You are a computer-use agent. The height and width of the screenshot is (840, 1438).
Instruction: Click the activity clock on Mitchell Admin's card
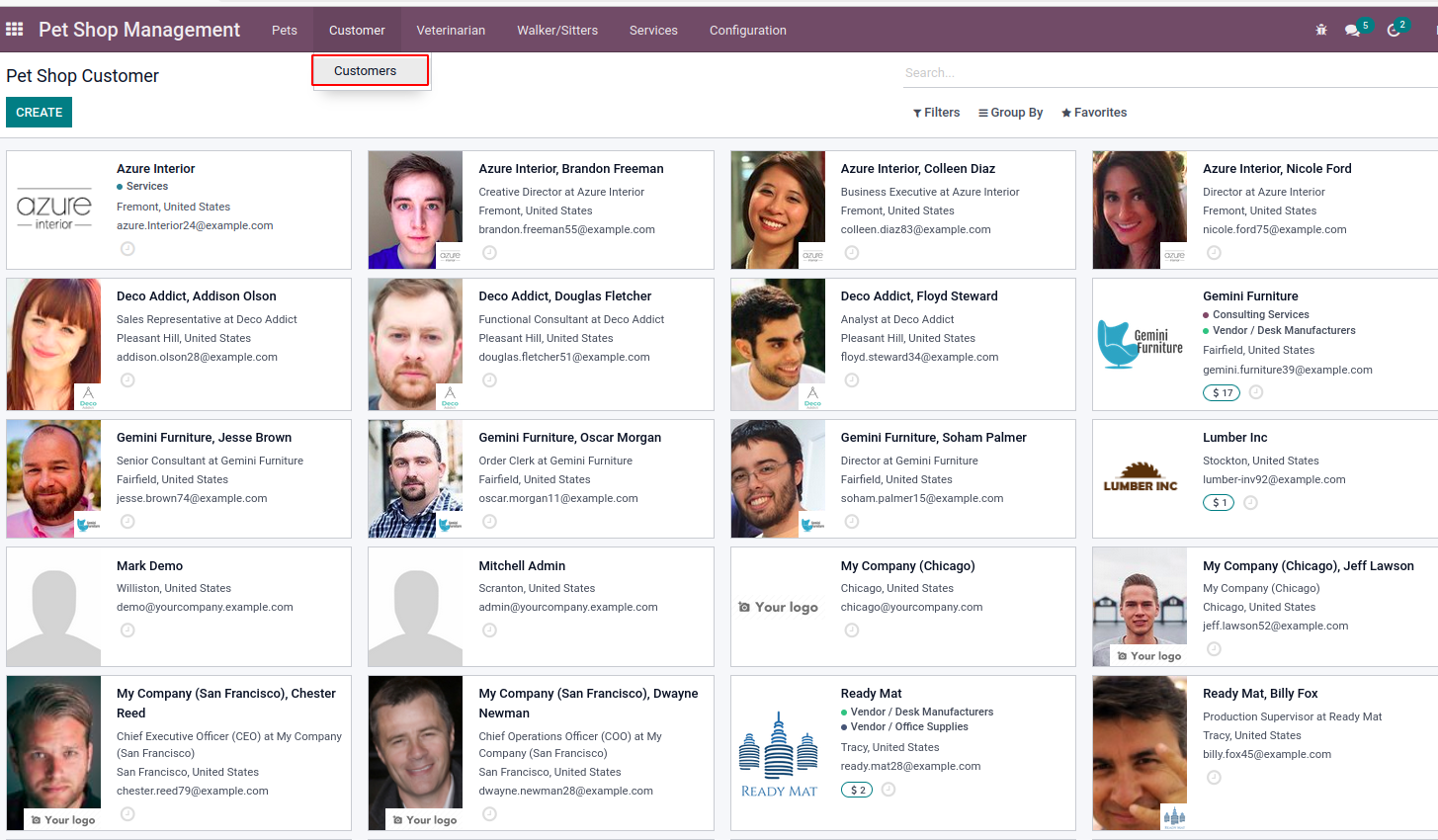pos(489,630)
